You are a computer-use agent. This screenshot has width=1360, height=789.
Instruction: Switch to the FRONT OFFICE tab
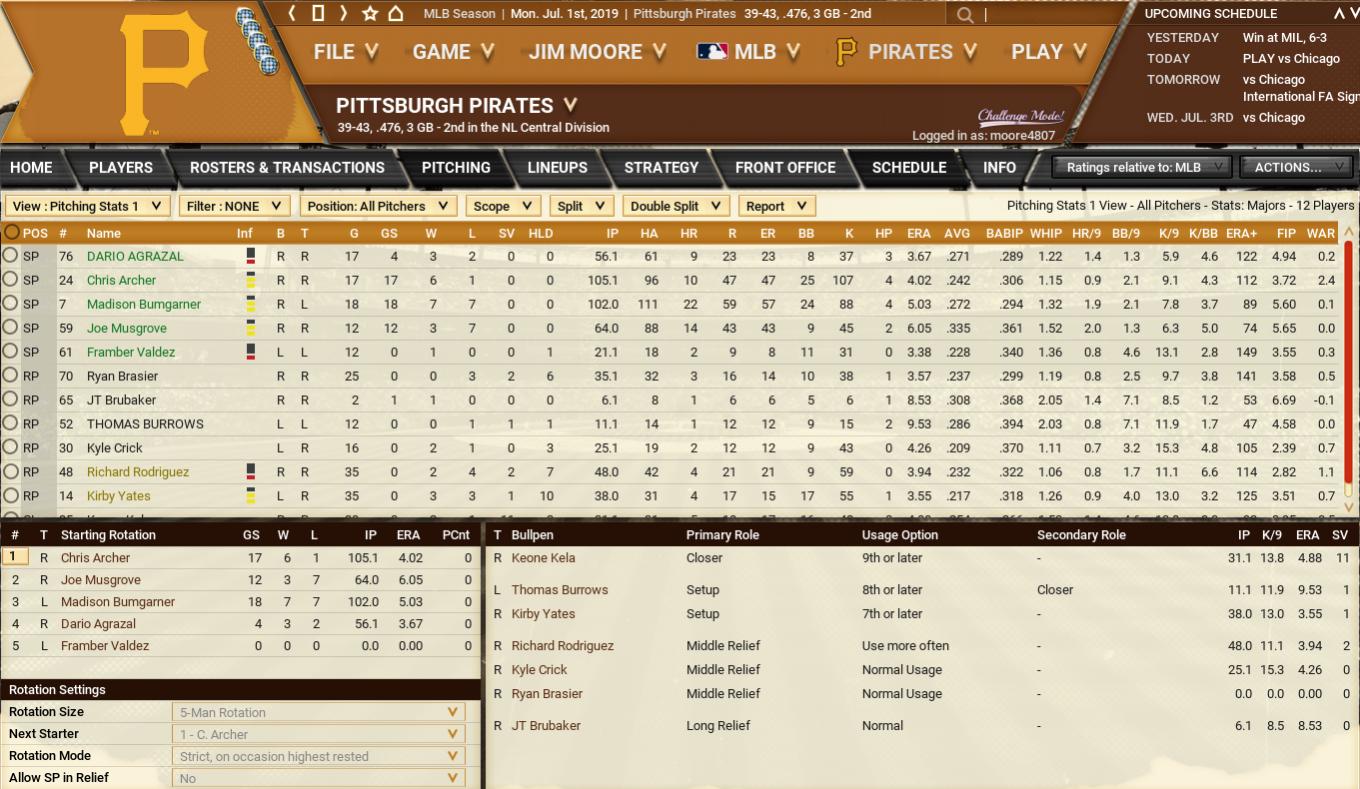[x=785, y=167]
